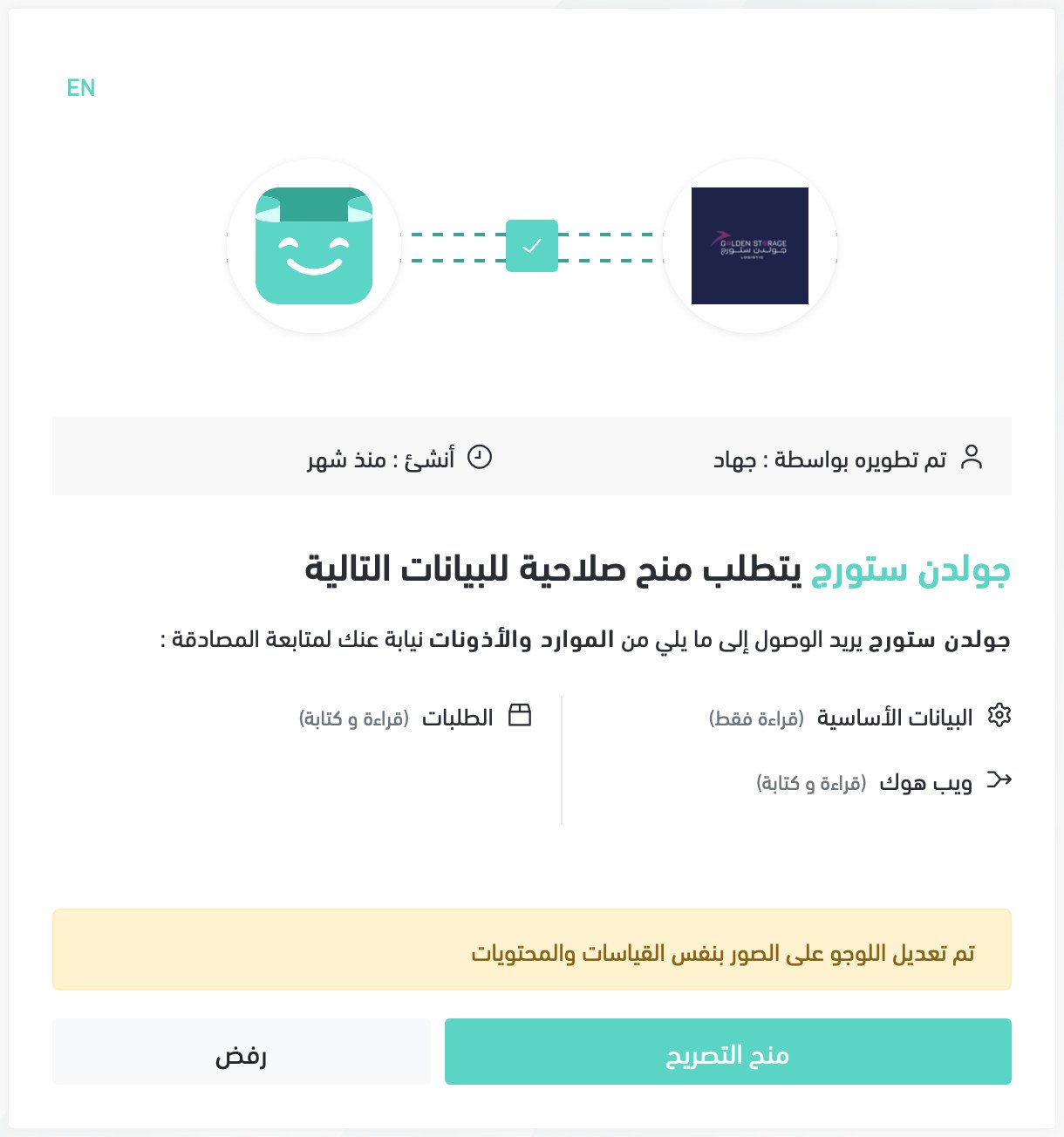
Task: Click the box icon for orders permission
Action: pyautogui.click(x=520, y=715)
